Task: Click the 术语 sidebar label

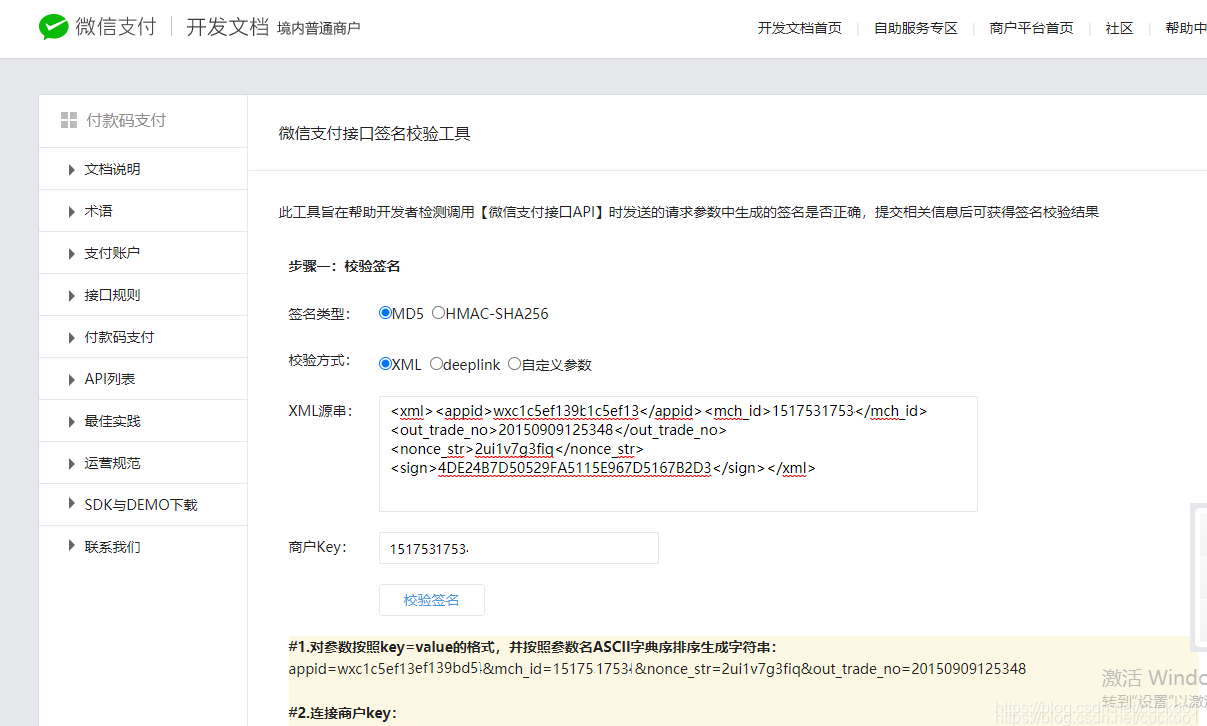Action: click(x=98, y=211)
